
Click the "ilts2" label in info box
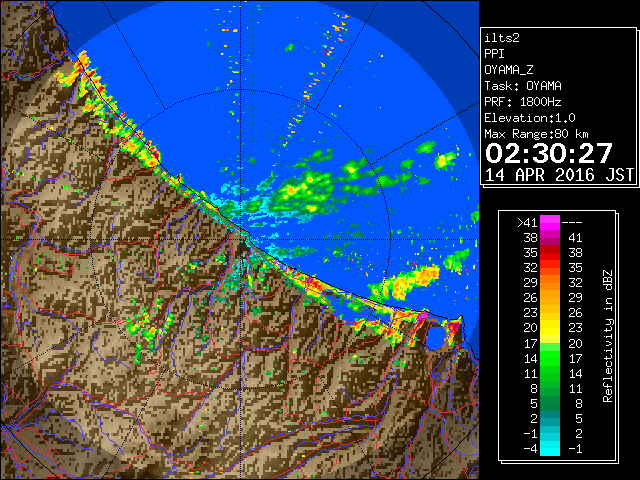point(502,38)
